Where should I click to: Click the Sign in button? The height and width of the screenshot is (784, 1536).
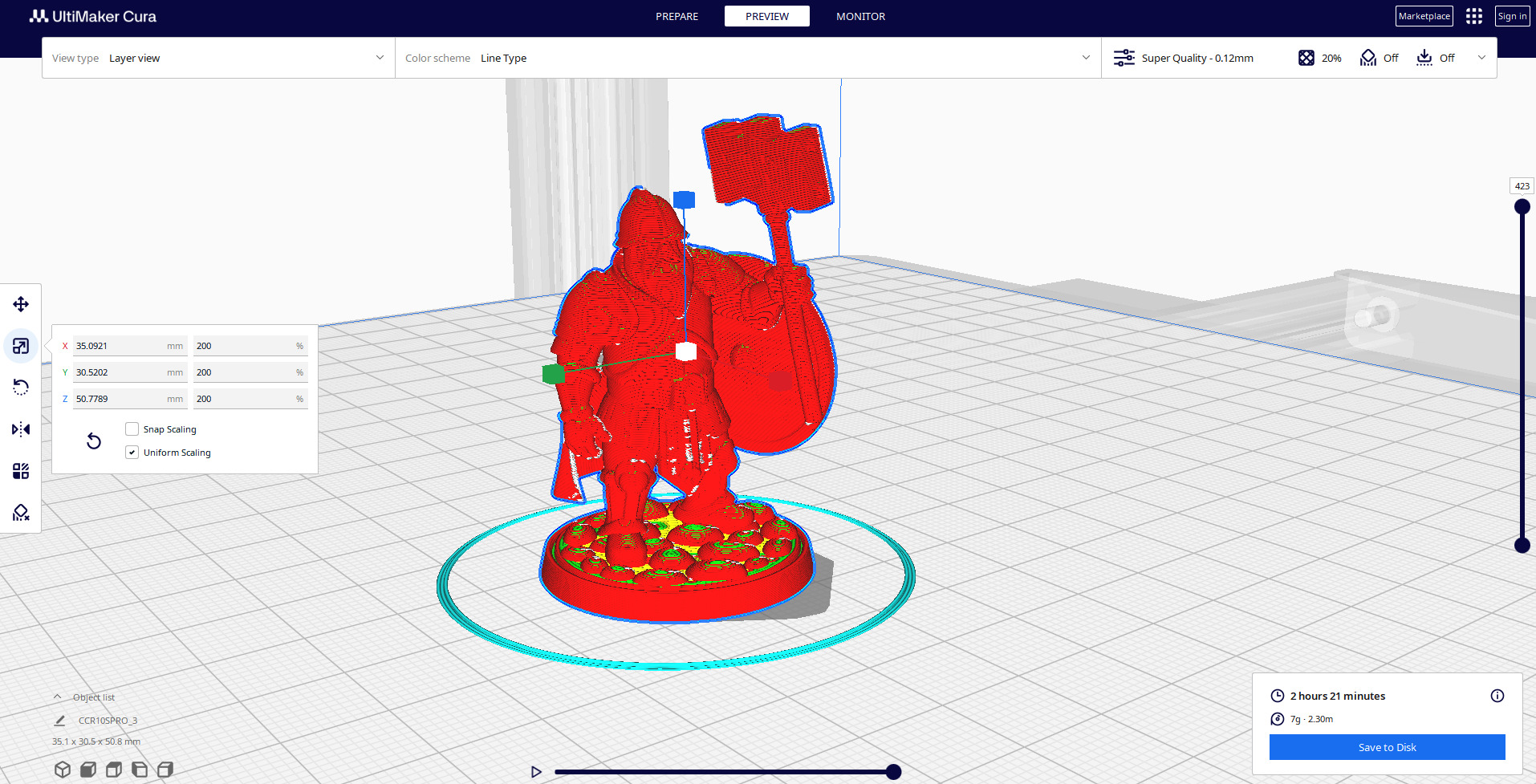(1513, 16)
